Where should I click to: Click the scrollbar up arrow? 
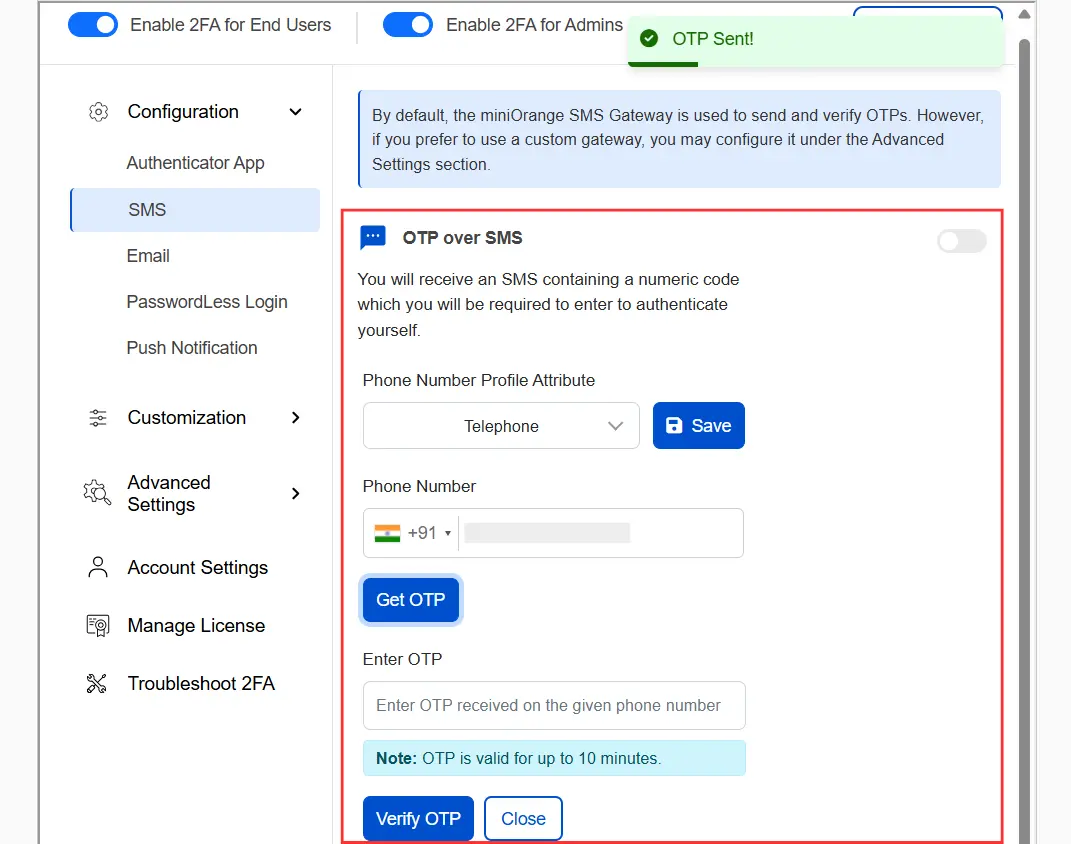[1024, 14]
